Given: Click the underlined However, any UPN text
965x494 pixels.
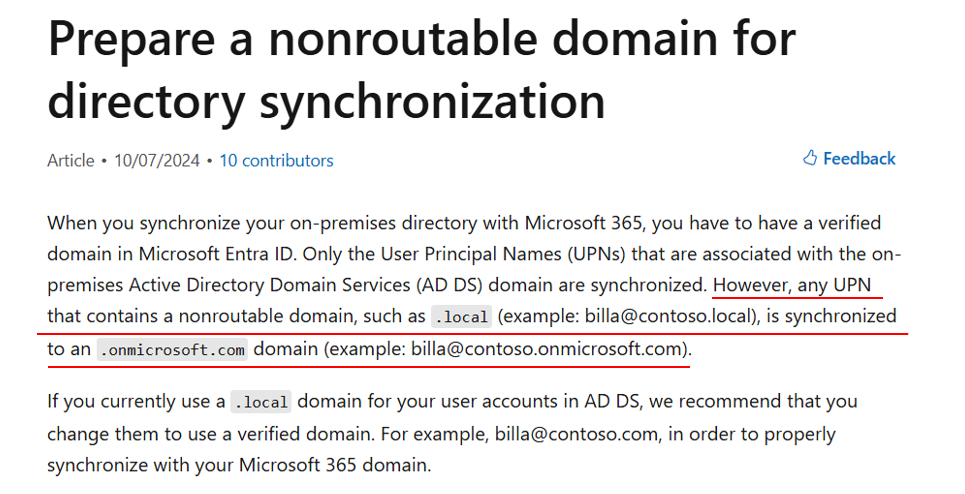Looking at the screenshot, I should (792, 285).
